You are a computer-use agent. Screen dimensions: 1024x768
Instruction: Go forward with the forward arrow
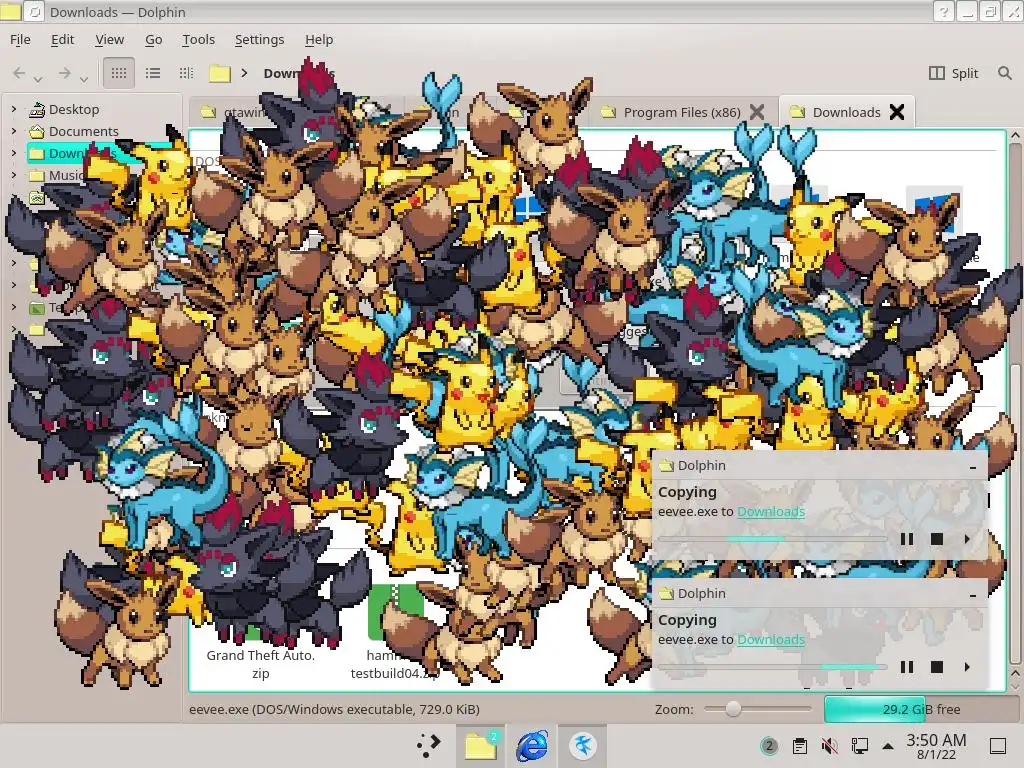[x=64, y=73]
